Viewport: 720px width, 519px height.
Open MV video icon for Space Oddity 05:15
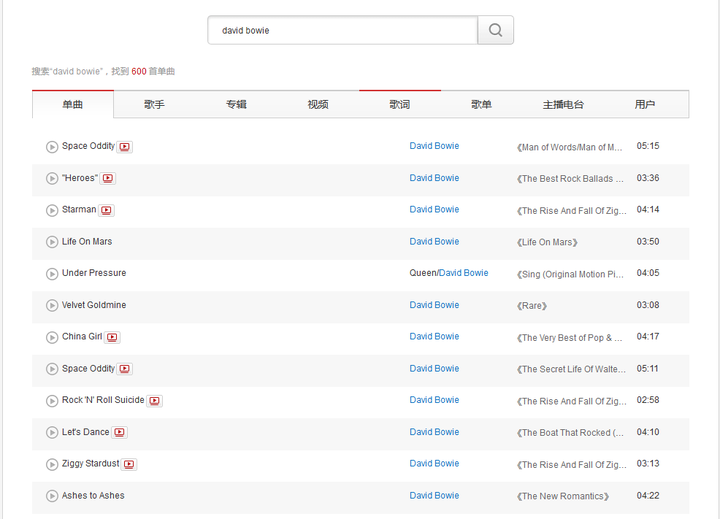point(124,147)
